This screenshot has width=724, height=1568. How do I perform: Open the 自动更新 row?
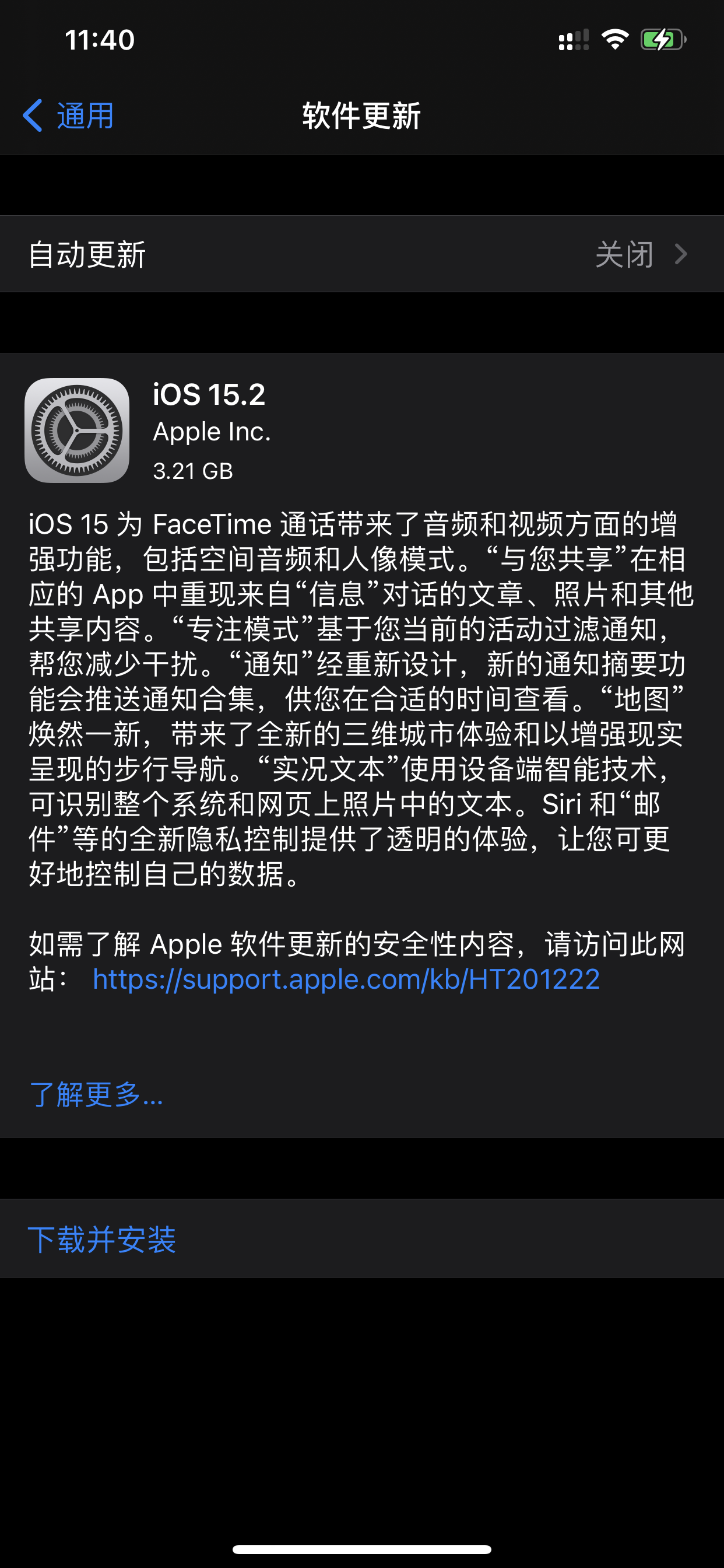362,254
